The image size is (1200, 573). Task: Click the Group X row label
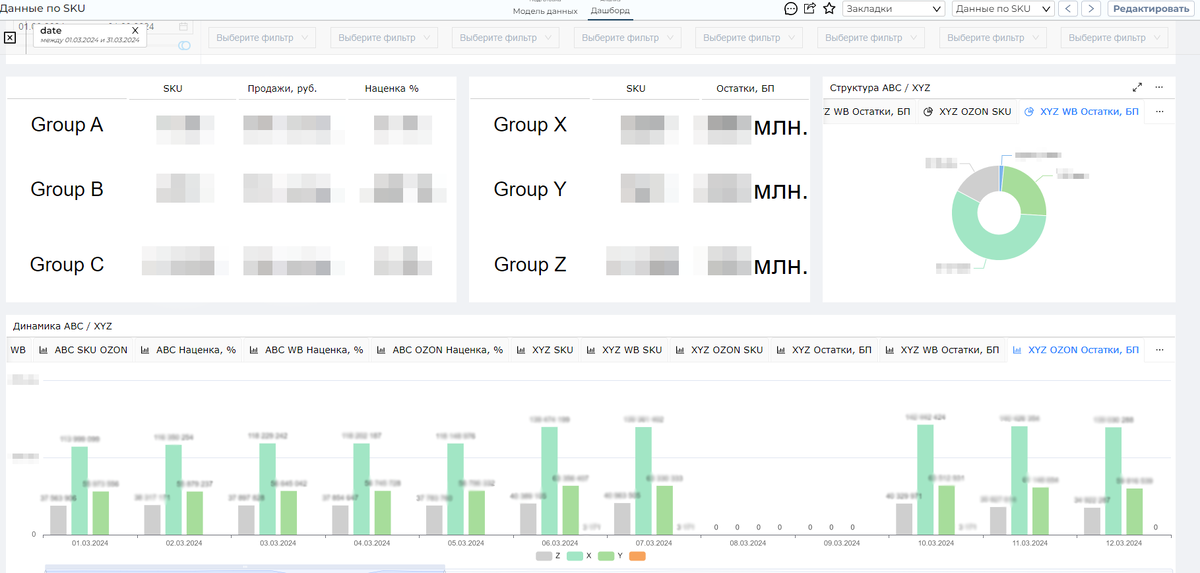pos(530,125)
